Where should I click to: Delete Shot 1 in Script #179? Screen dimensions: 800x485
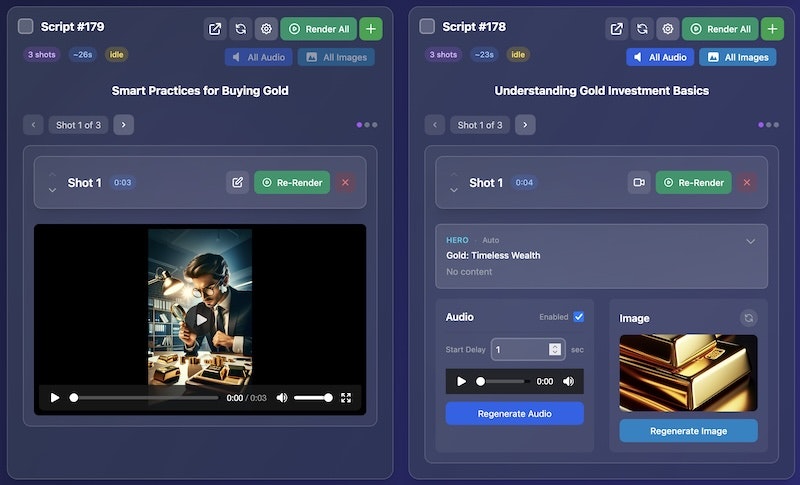345,183
